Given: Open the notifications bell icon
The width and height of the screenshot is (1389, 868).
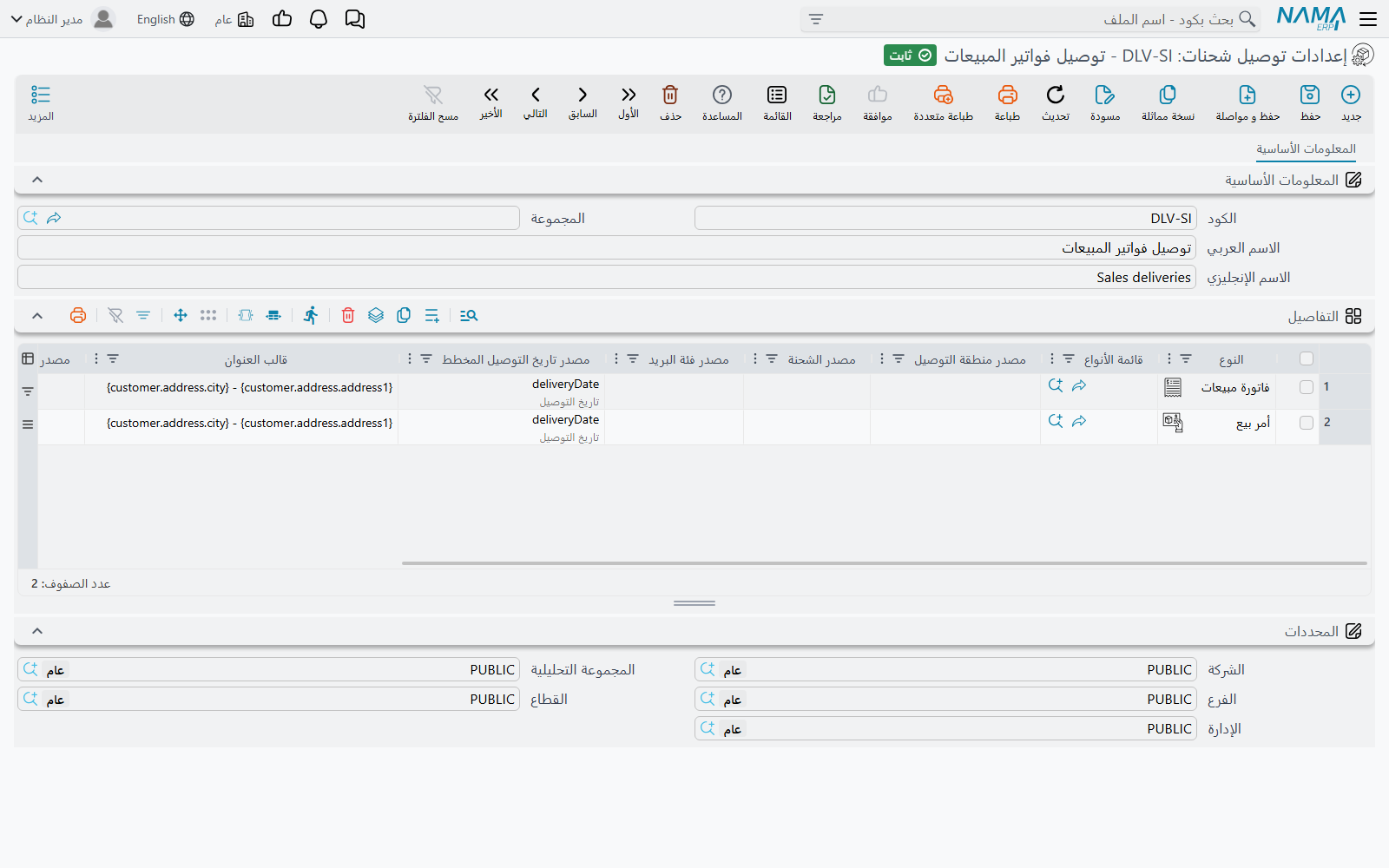Looking at the screenshot, I should (x=319, y=19).
